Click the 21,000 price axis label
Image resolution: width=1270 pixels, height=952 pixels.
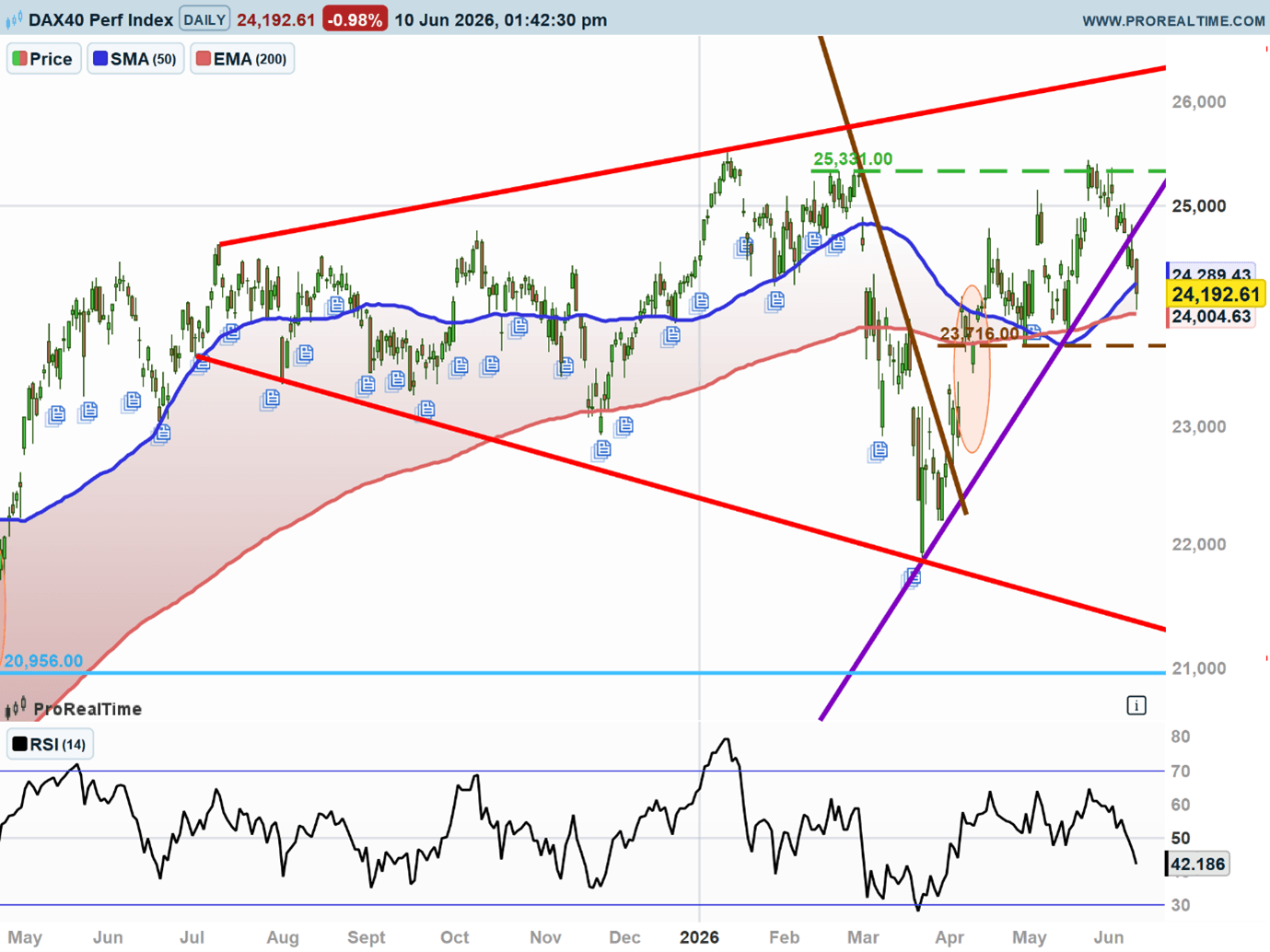[x=1199, y=668]
